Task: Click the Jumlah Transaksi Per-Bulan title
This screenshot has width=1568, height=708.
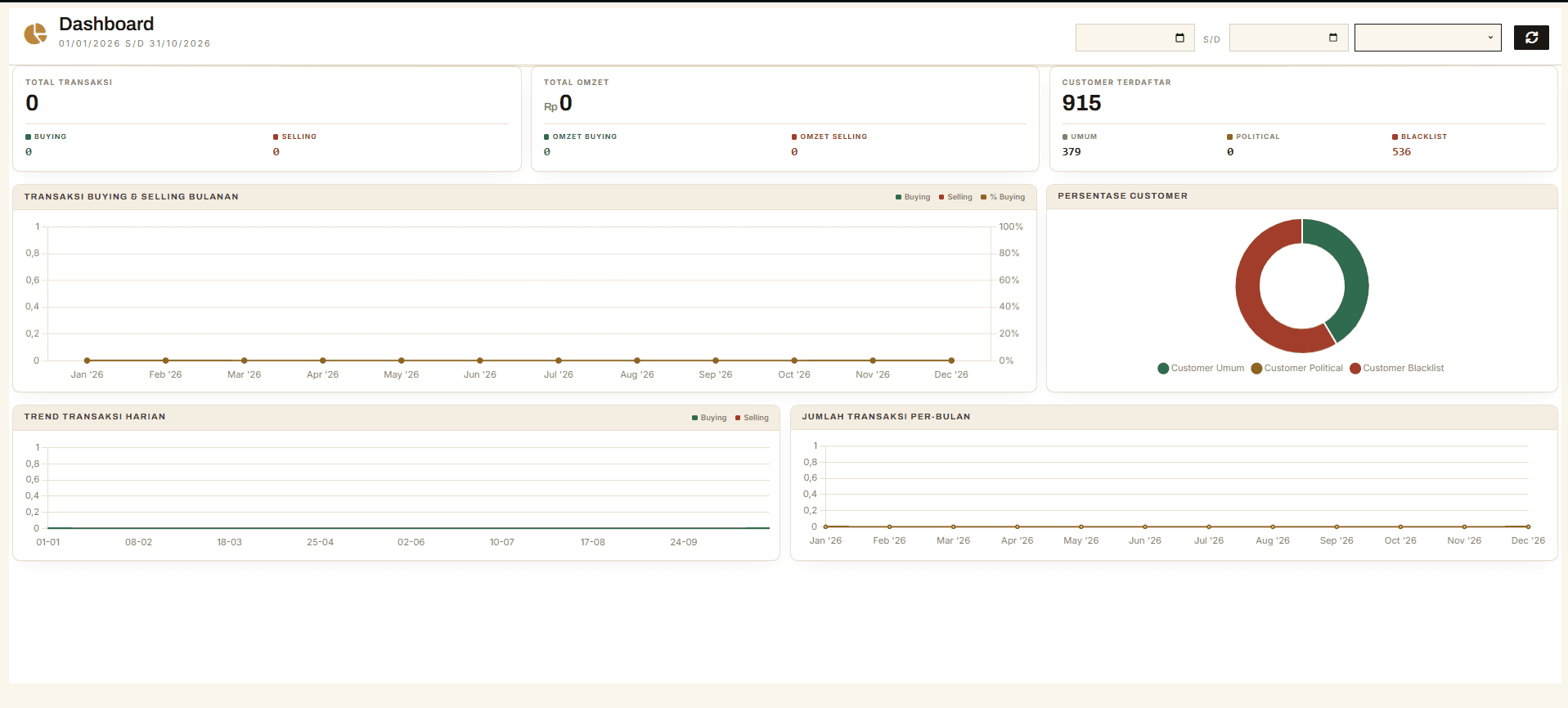Action: click(x=886, y=417)
